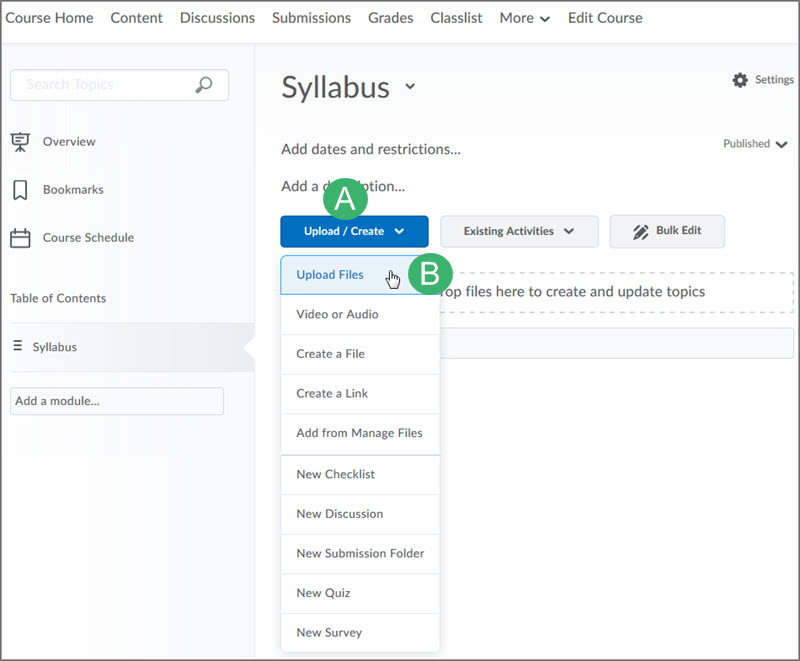Collapse the Upload / Create dropdown button
The width and height of the screenshot is (800, 661).
[354, 231]
